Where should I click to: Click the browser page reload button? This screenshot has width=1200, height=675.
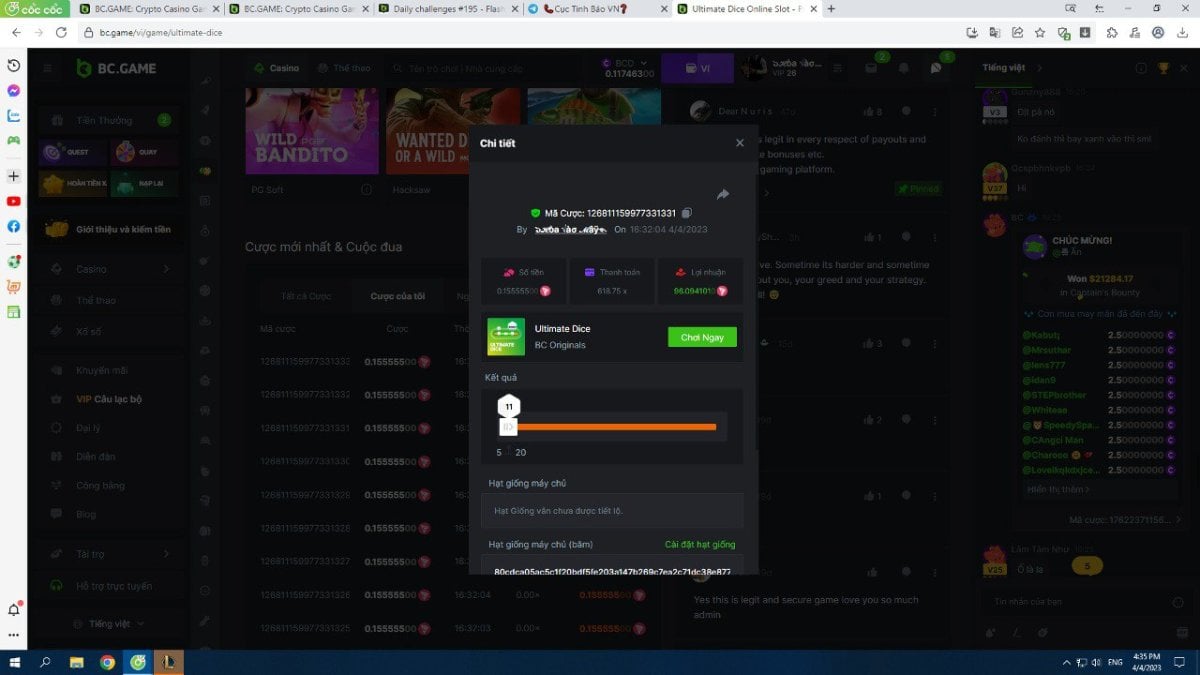pyautogui.click(x=61, y=32)
